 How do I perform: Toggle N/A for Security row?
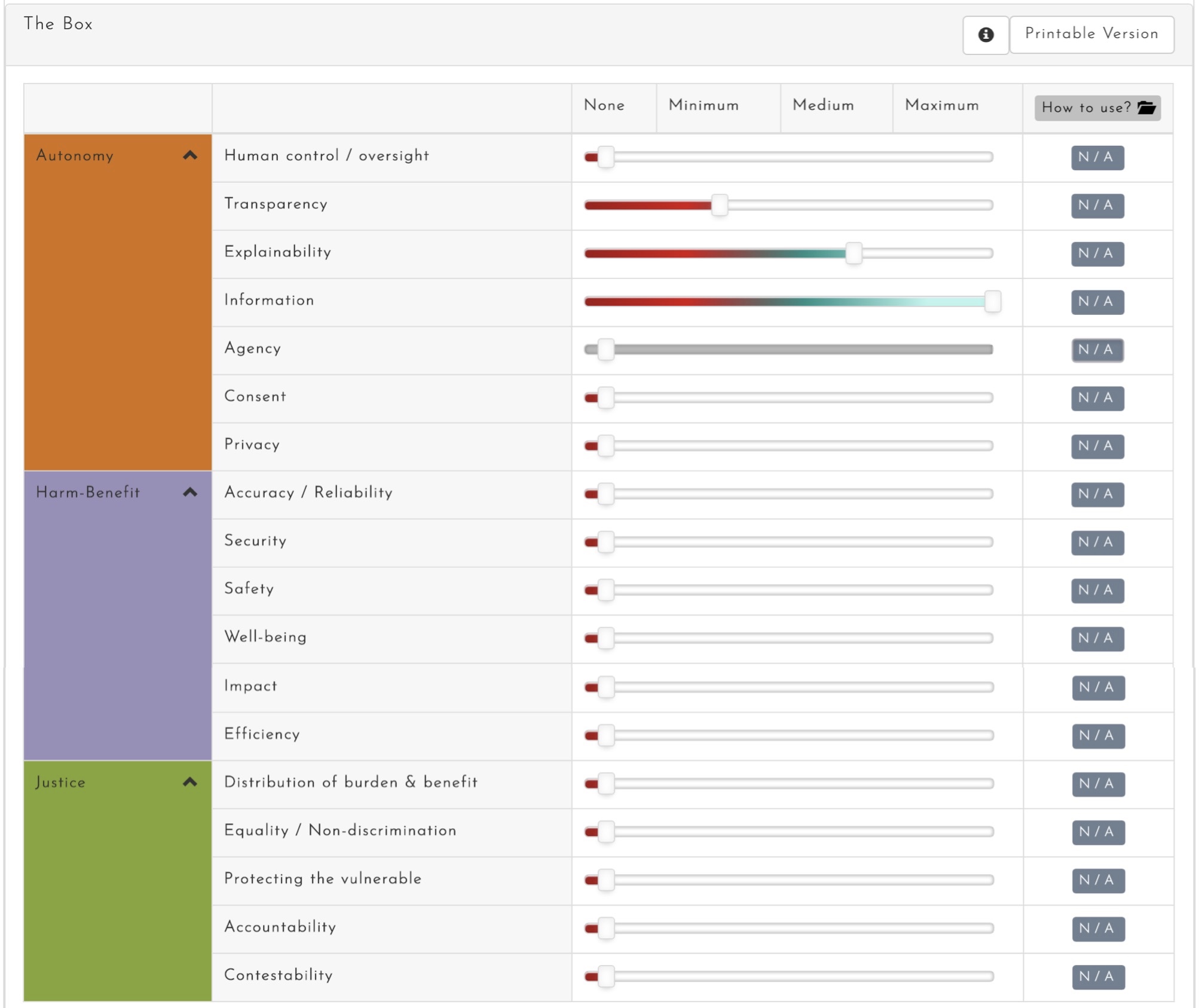[x=1097, y=543]
